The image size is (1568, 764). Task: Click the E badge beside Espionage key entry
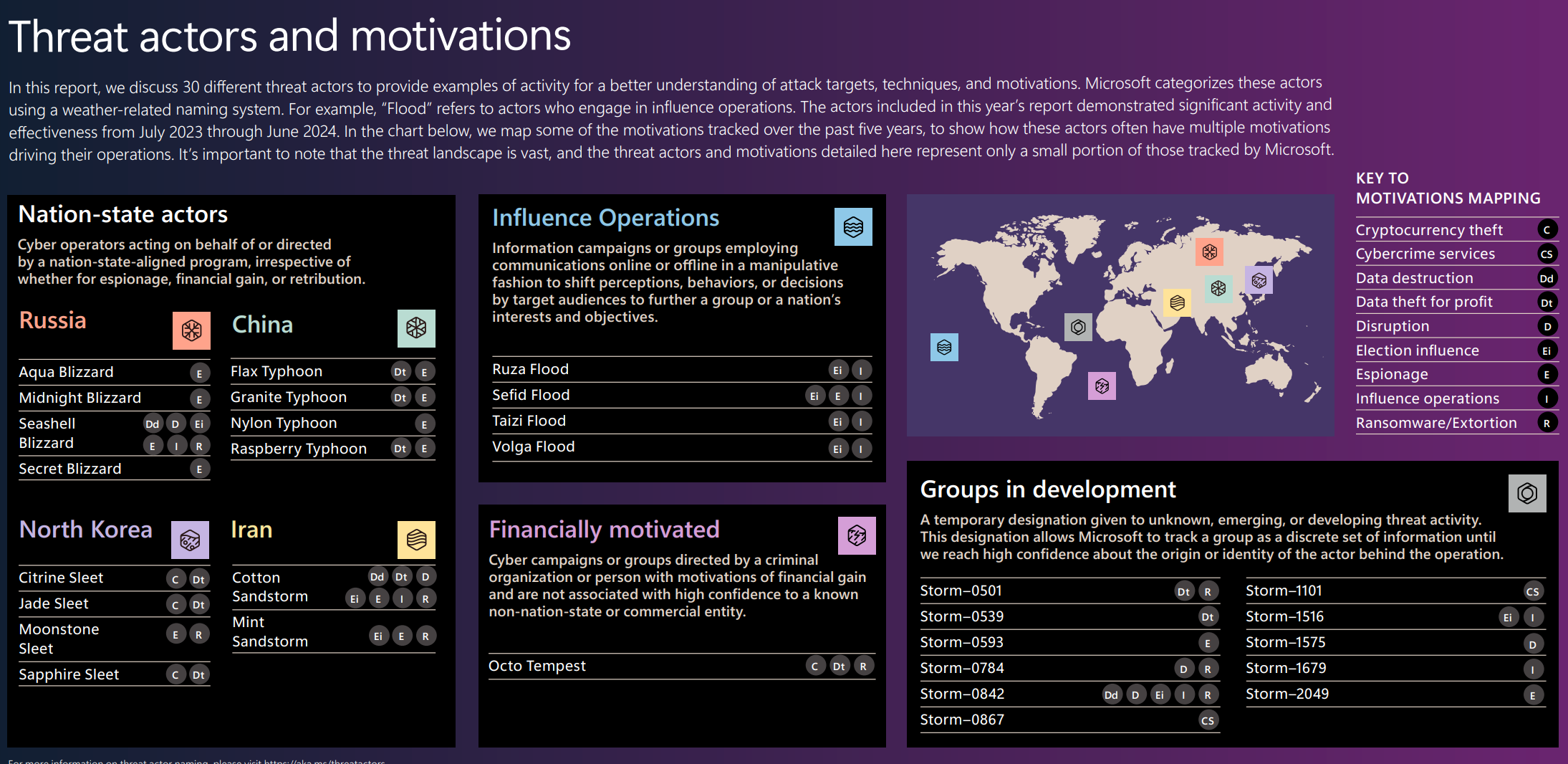[x=1547, y=374]
